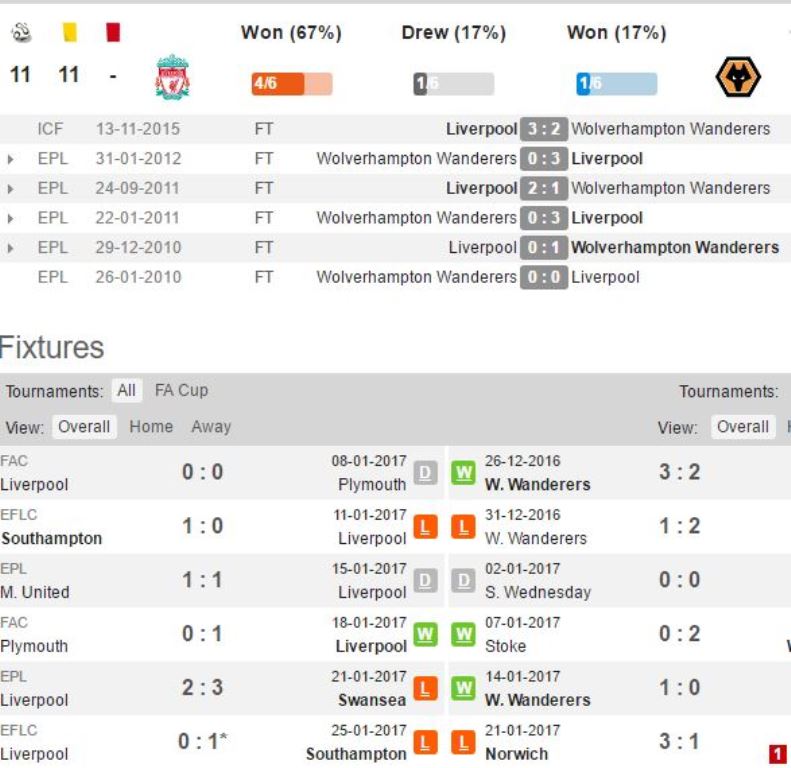Viewport: 791px width, 768px height.
Task: Click the Liverpool club crest
Action: (x=173, y=77)
